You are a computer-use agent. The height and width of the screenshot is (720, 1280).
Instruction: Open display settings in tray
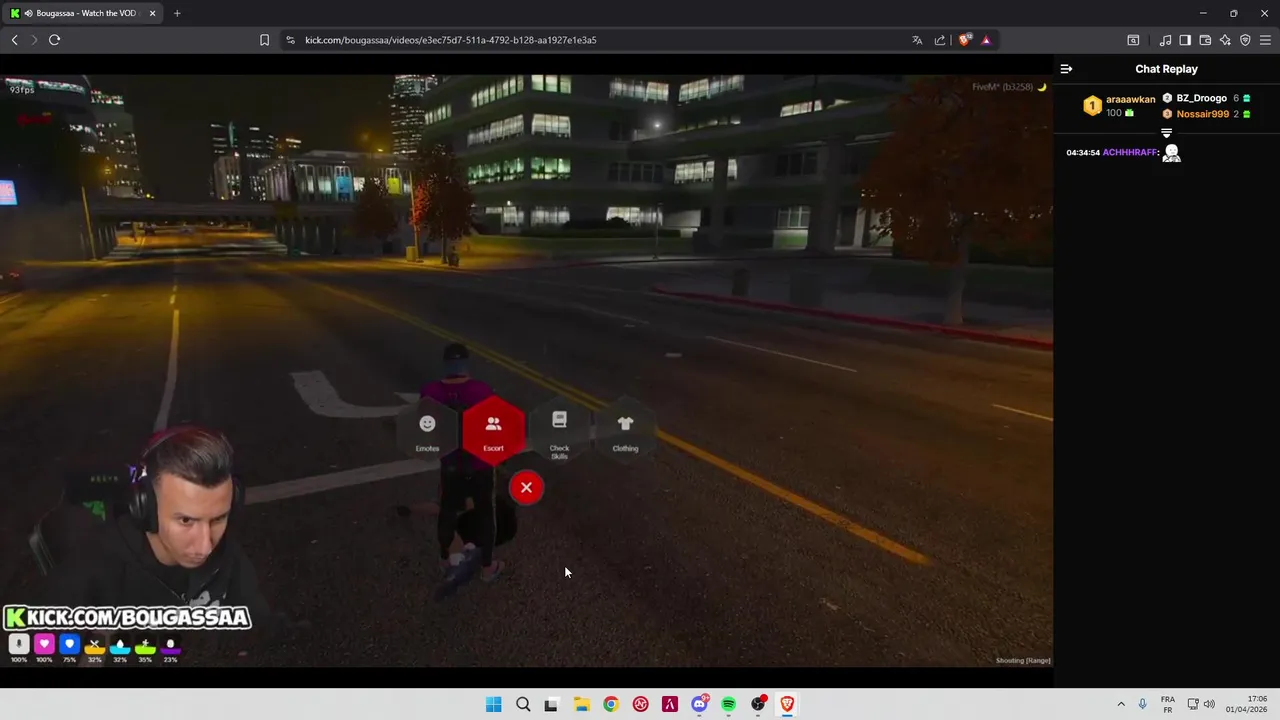click(x=1193, y=704)
